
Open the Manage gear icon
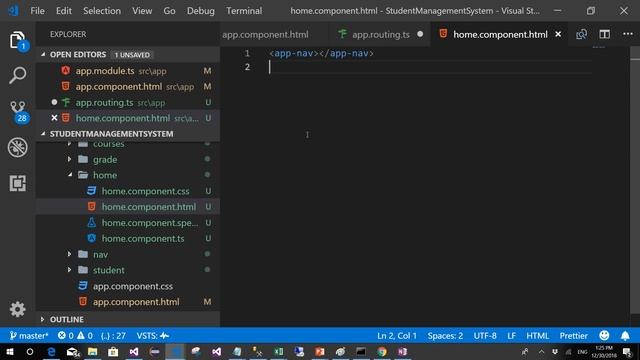(18, 309)
